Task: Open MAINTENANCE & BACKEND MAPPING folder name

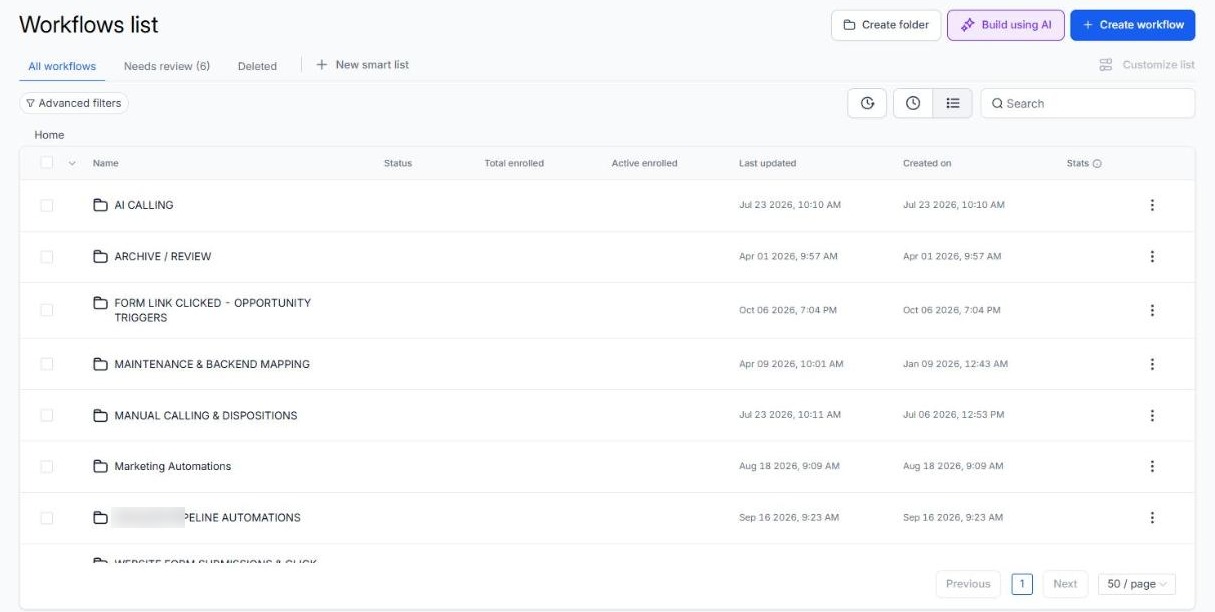Action: coord(212,364)
